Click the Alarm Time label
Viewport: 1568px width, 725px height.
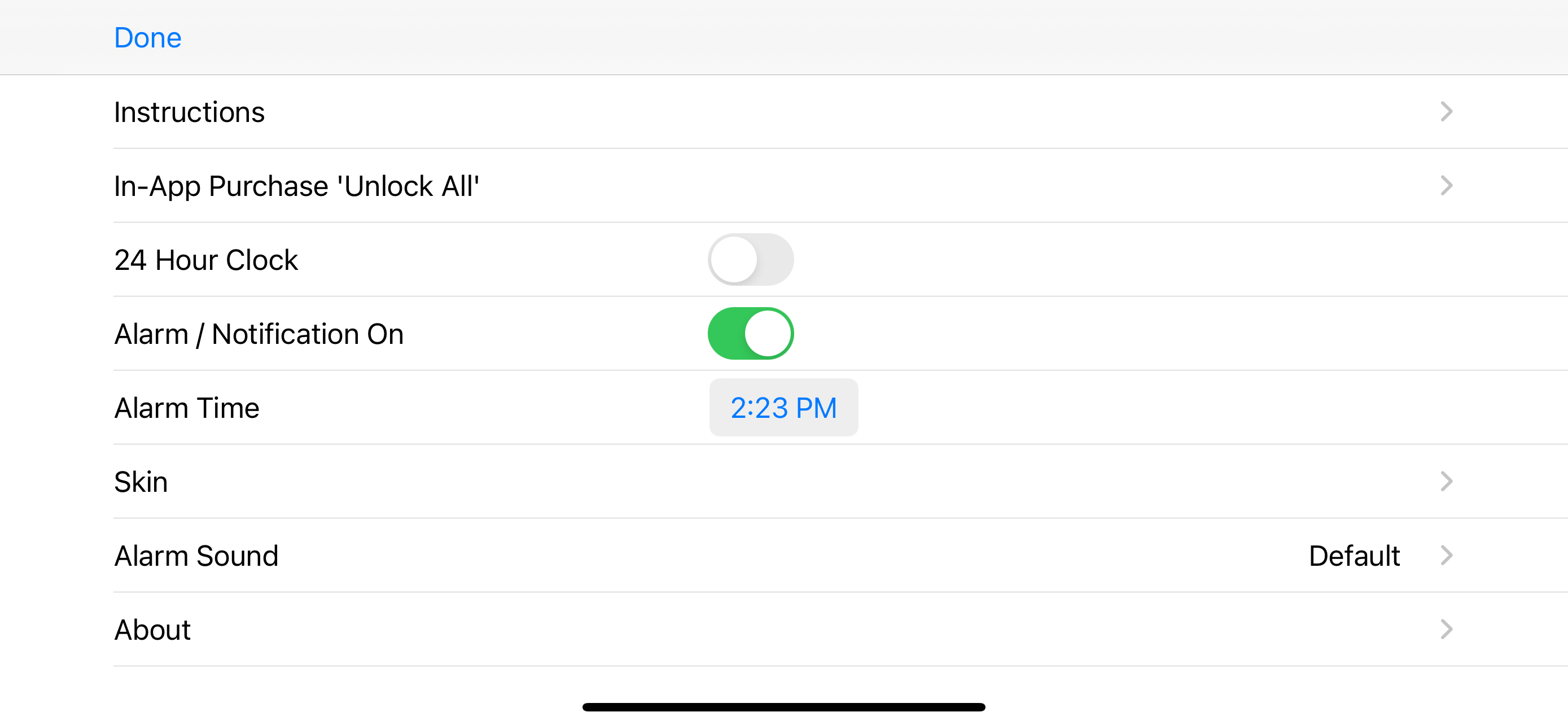pos(187,408)
